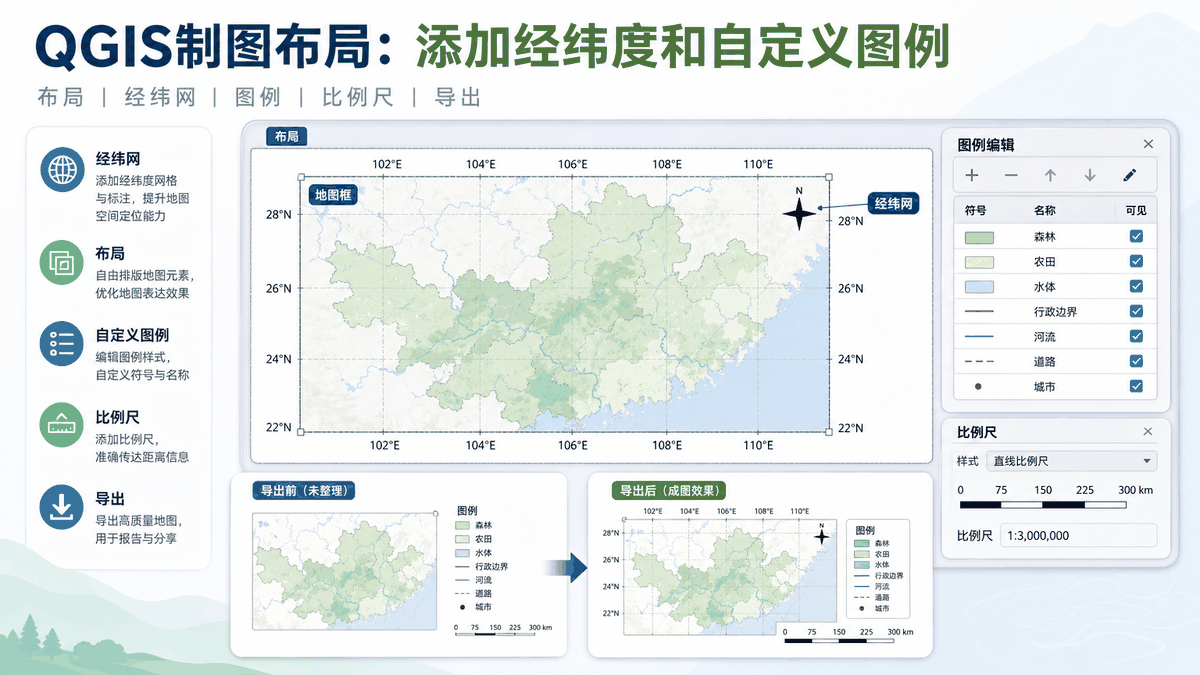Toggle visibility checkbox for 森林

[x=1136, y=236]
